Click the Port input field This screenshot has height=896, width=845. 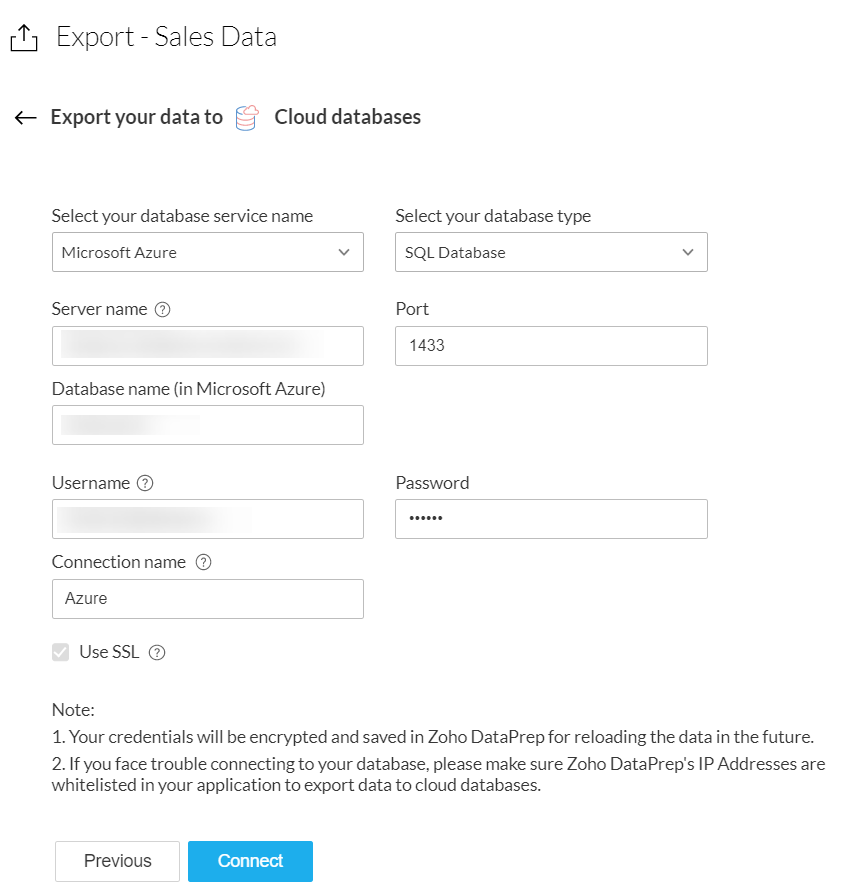coord(551,346)
